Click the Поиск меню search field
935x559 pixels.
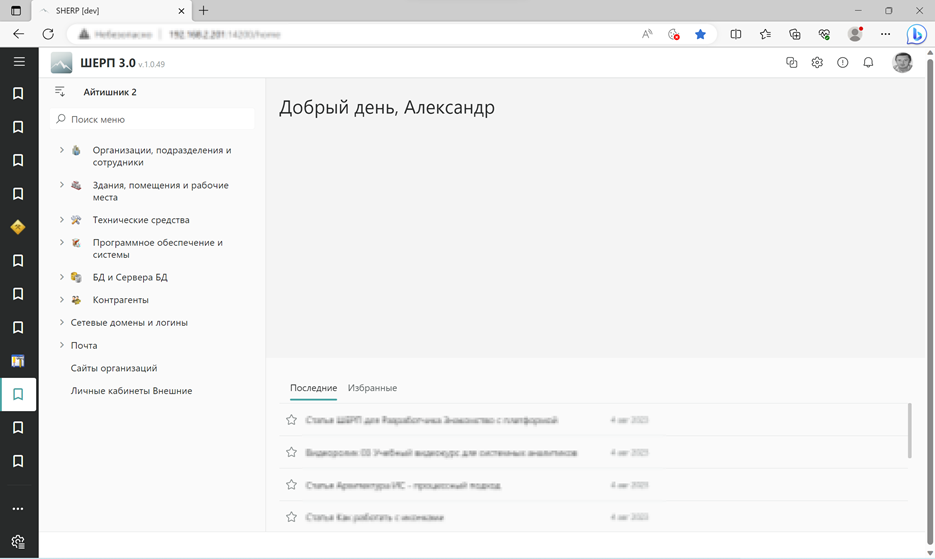coord(155,119)
